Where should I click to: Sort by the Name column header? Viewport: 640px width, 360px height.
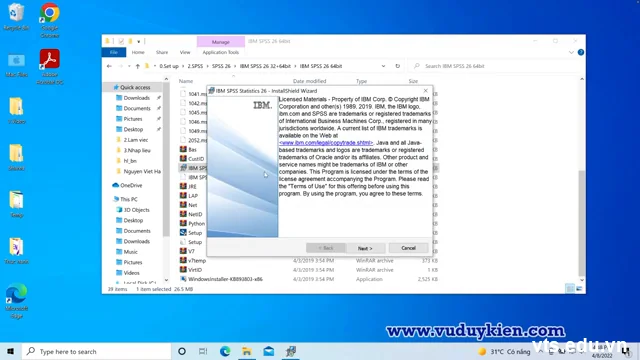186,81
